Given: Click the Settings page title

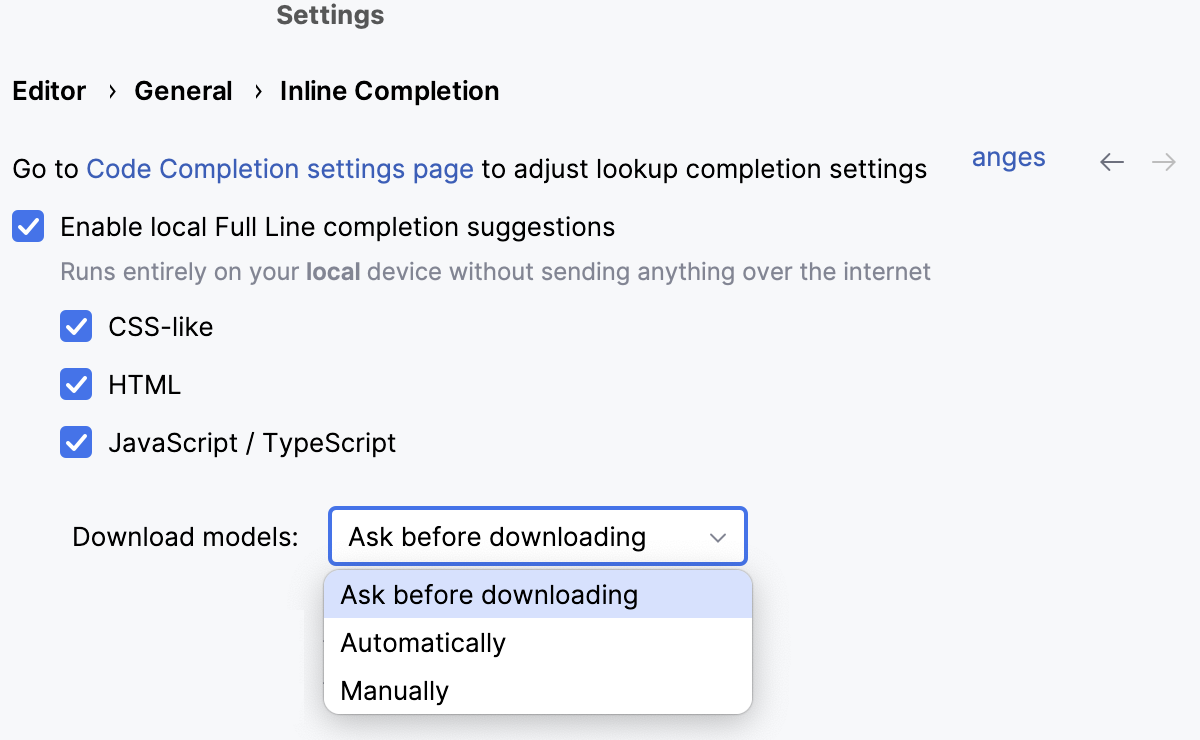Looking at the screenshot, I should click(330, 15).
